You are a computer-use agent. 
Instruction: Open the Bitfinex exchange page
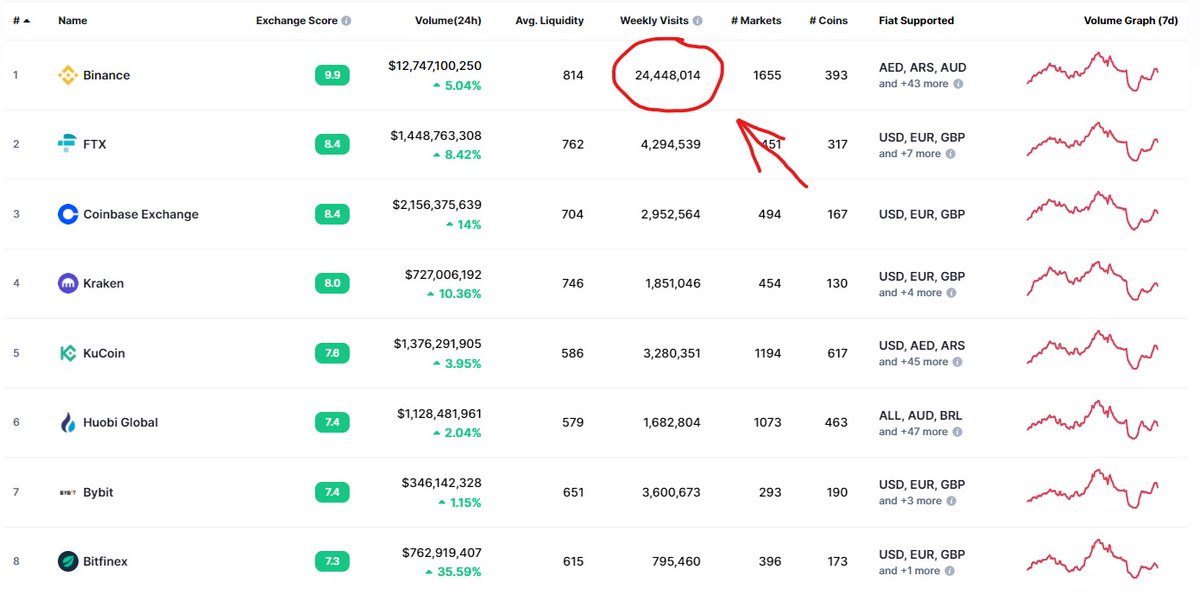coord(106,561)
